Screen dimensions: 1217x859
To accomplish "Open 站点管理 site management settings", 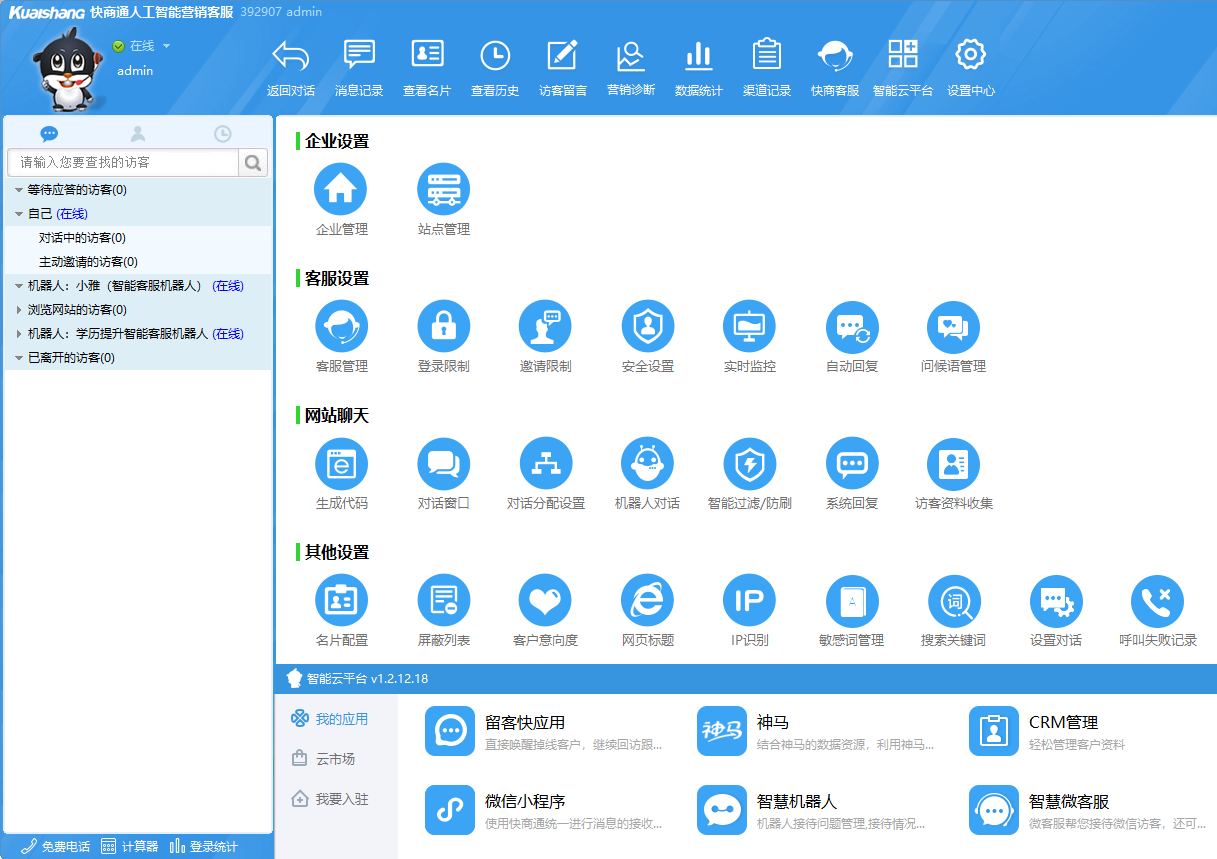I will click(x=443, y=190).
